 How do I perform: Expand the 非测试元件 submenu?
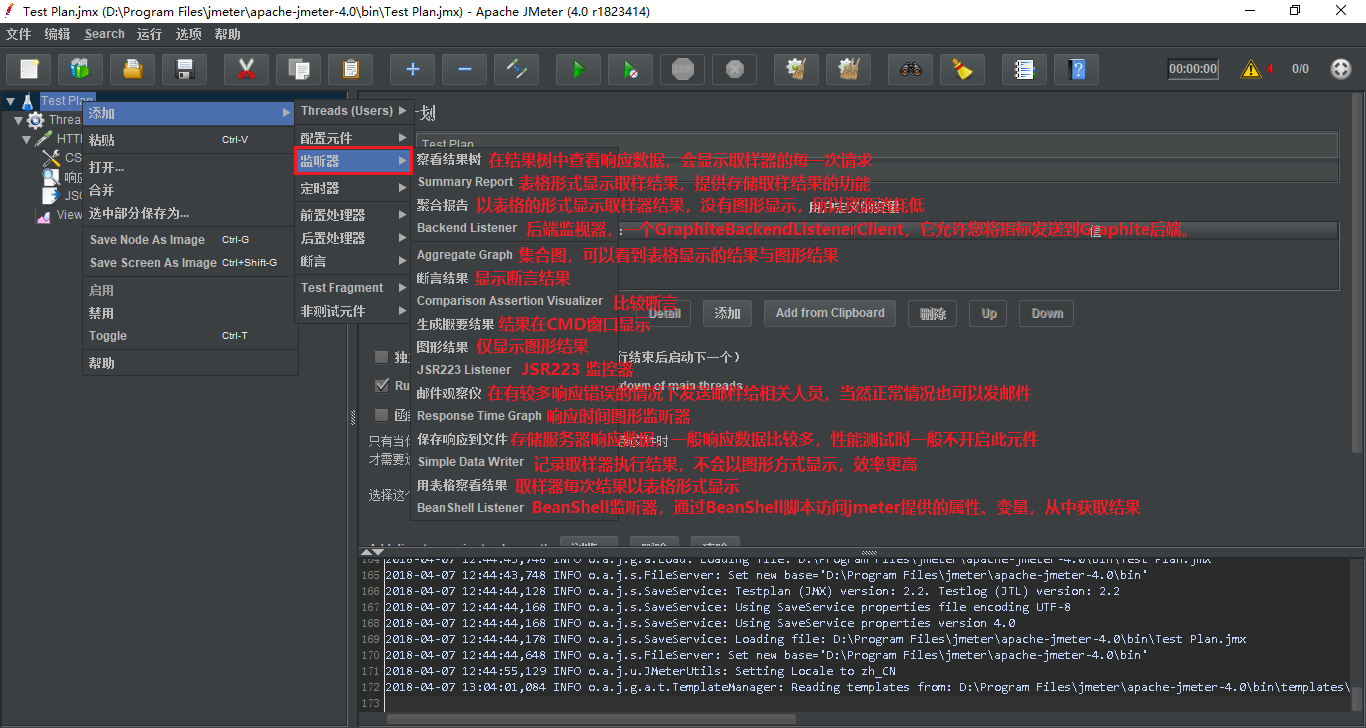coord(354,311)
